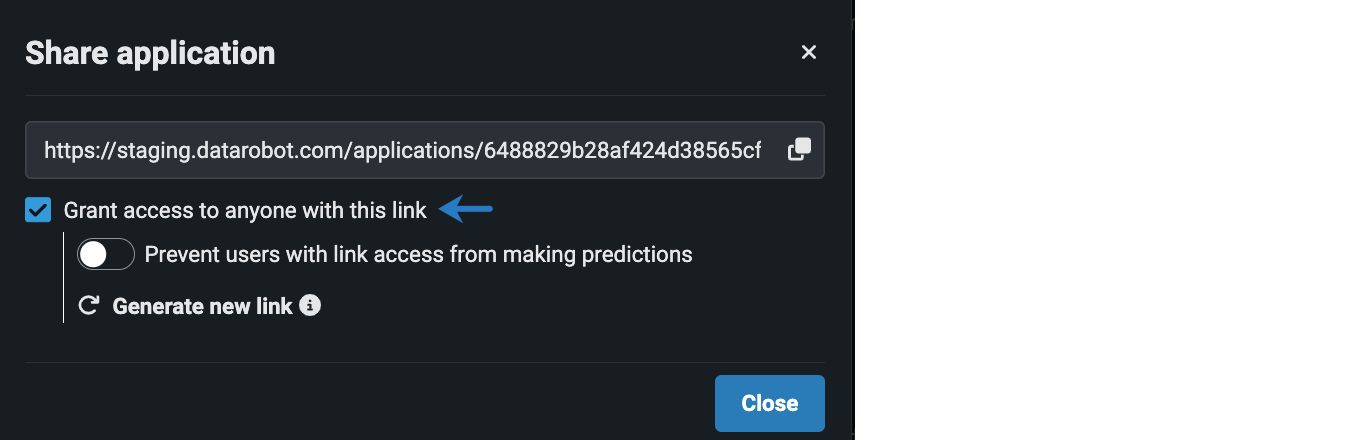1352x440 pixels.
Task: Copy the share link with the clipboard icon
Action: coord(799,150)
